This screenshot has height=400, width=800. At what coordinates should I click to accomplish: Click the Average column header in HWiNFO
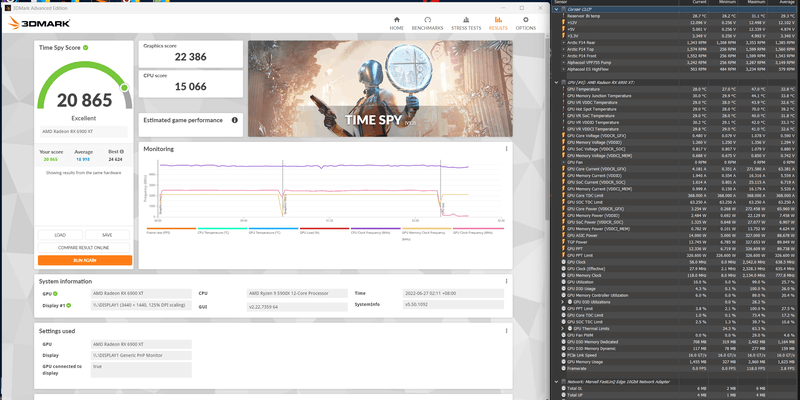(786, 3)
